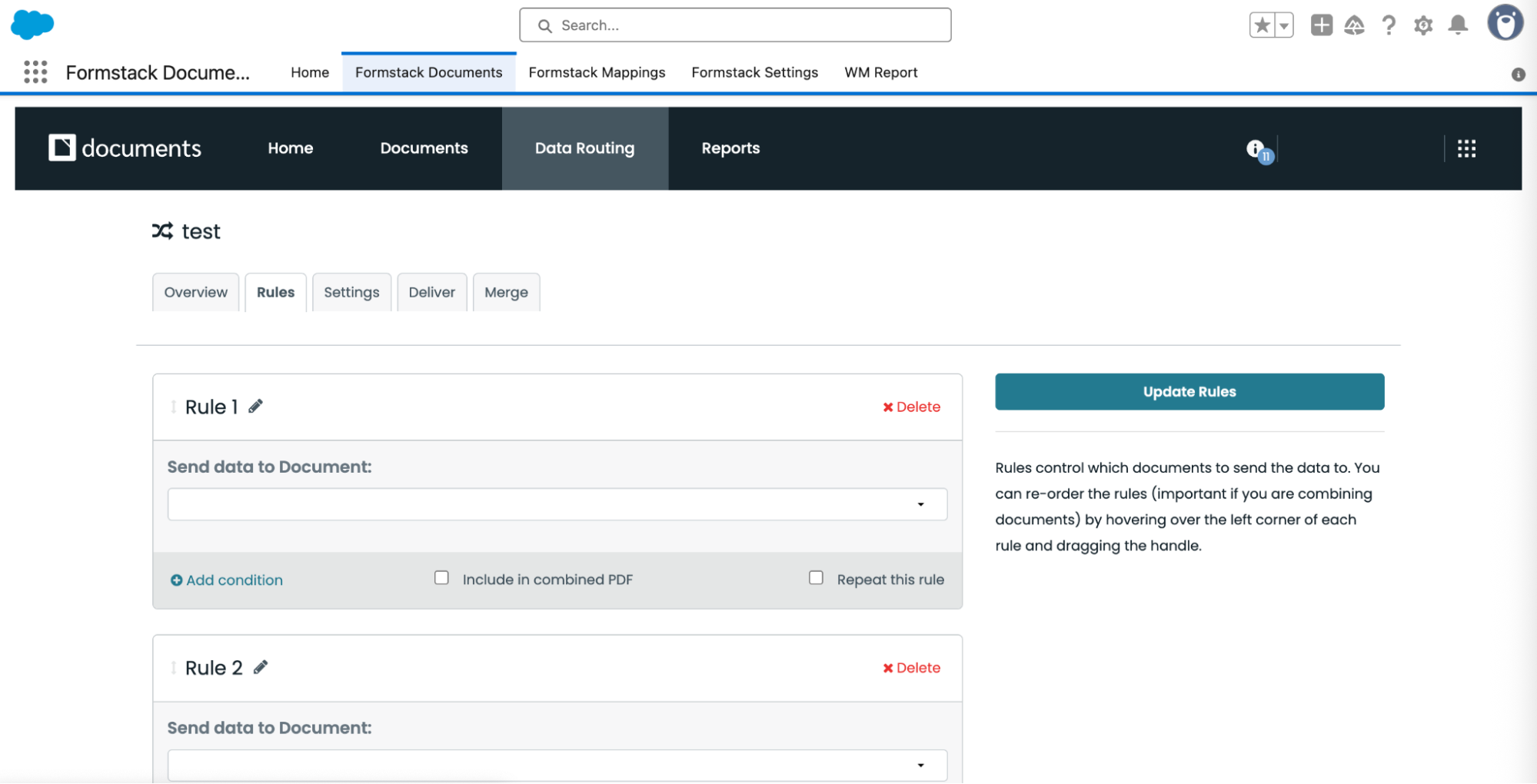
Task: Open the Formstack apps grid menu
Action: tap(1466, 148)
